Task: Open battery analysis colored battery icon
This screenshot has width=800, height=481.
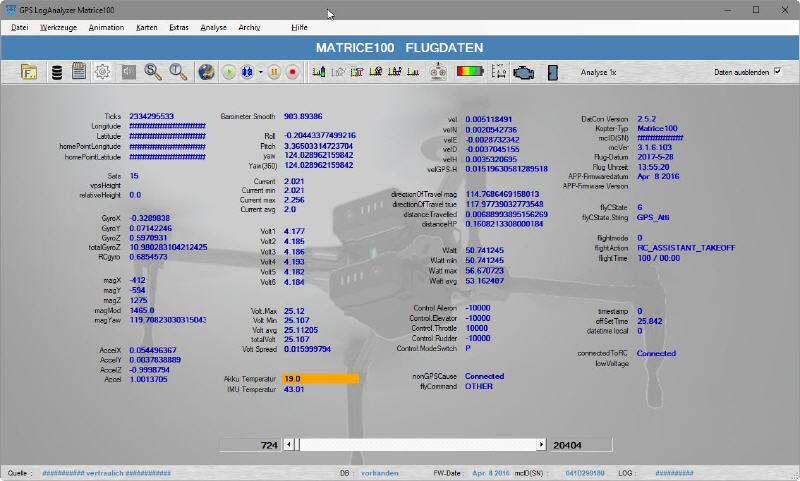Action: pos(470,71)
